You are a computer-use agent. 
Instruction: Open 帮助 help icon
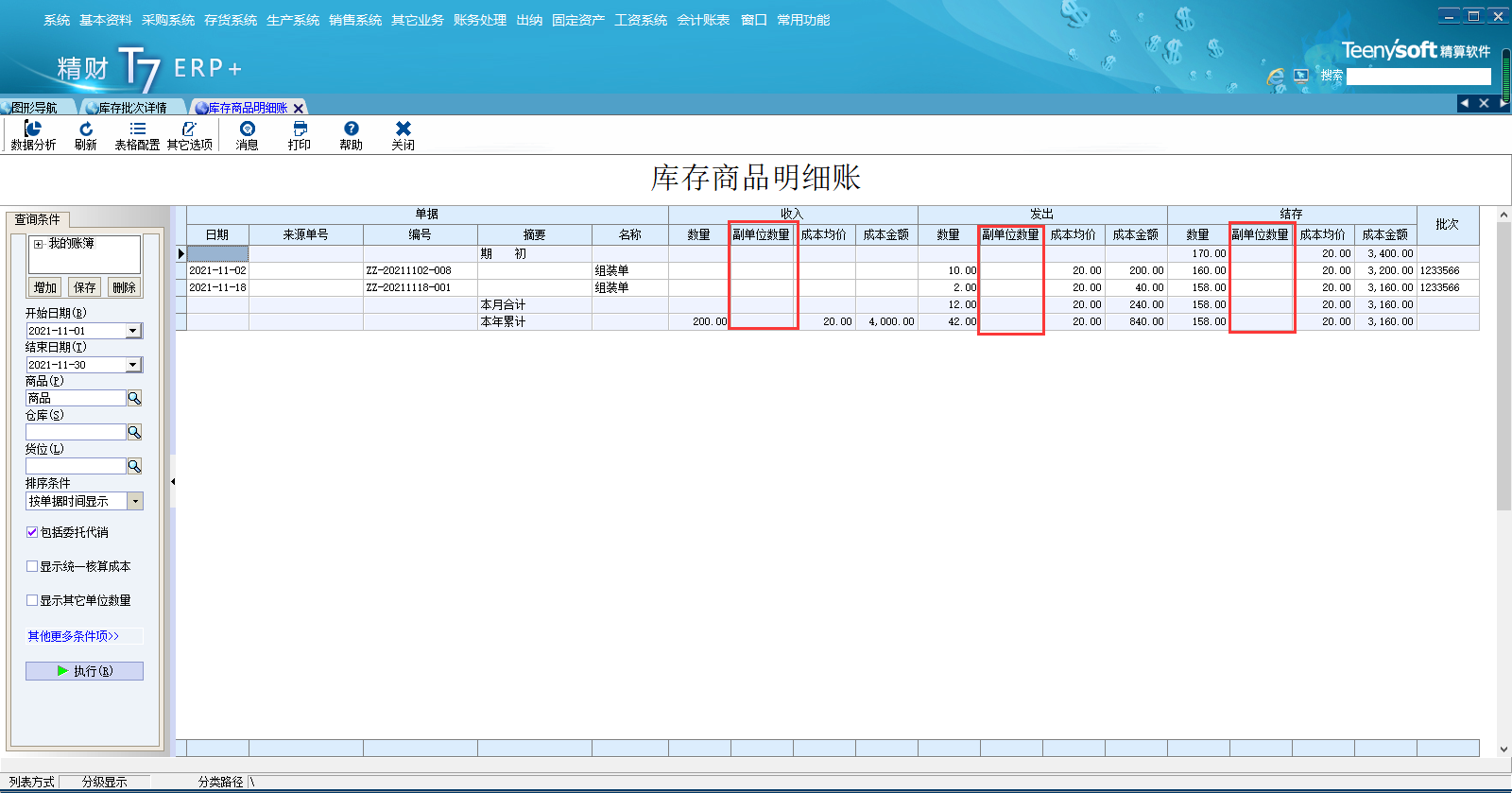[351, 134]
